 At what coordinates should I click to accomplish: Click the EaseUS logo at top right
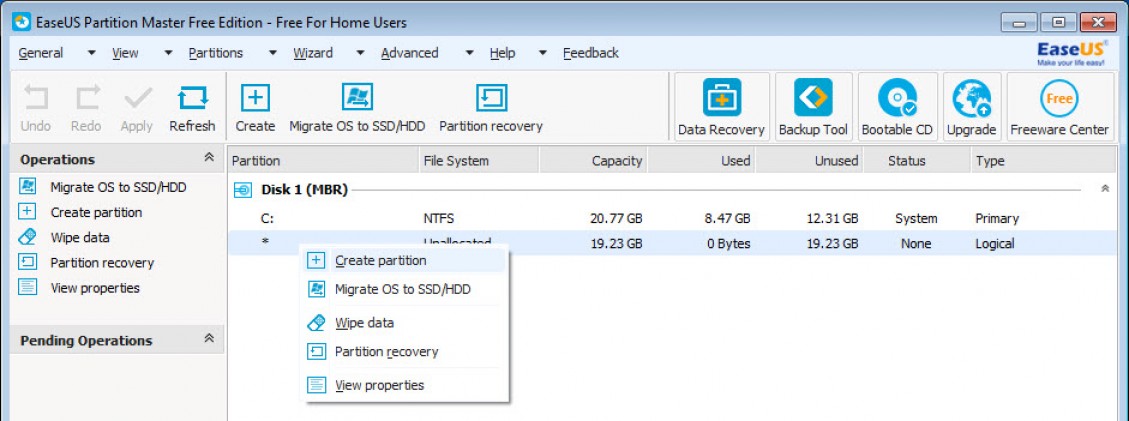1070,54
